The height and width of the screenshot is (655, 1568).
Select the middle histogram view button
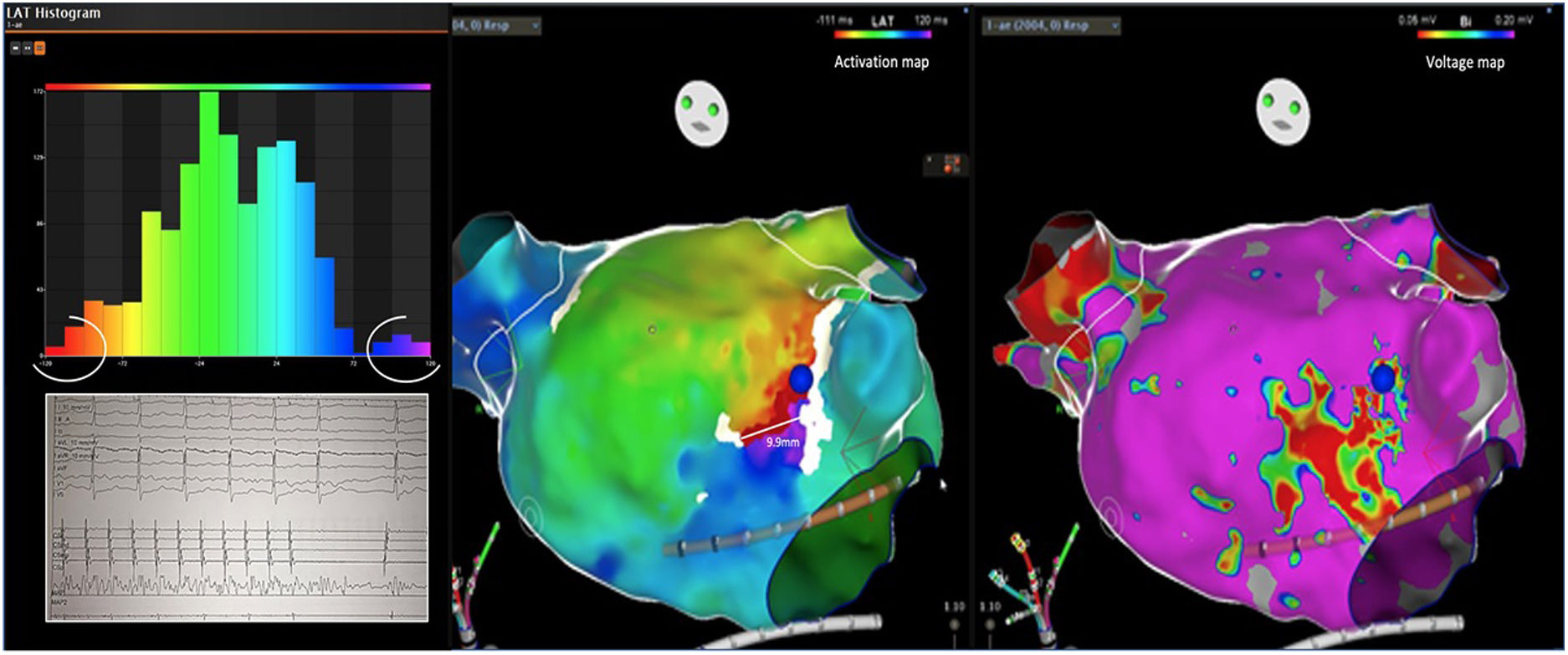27,49
